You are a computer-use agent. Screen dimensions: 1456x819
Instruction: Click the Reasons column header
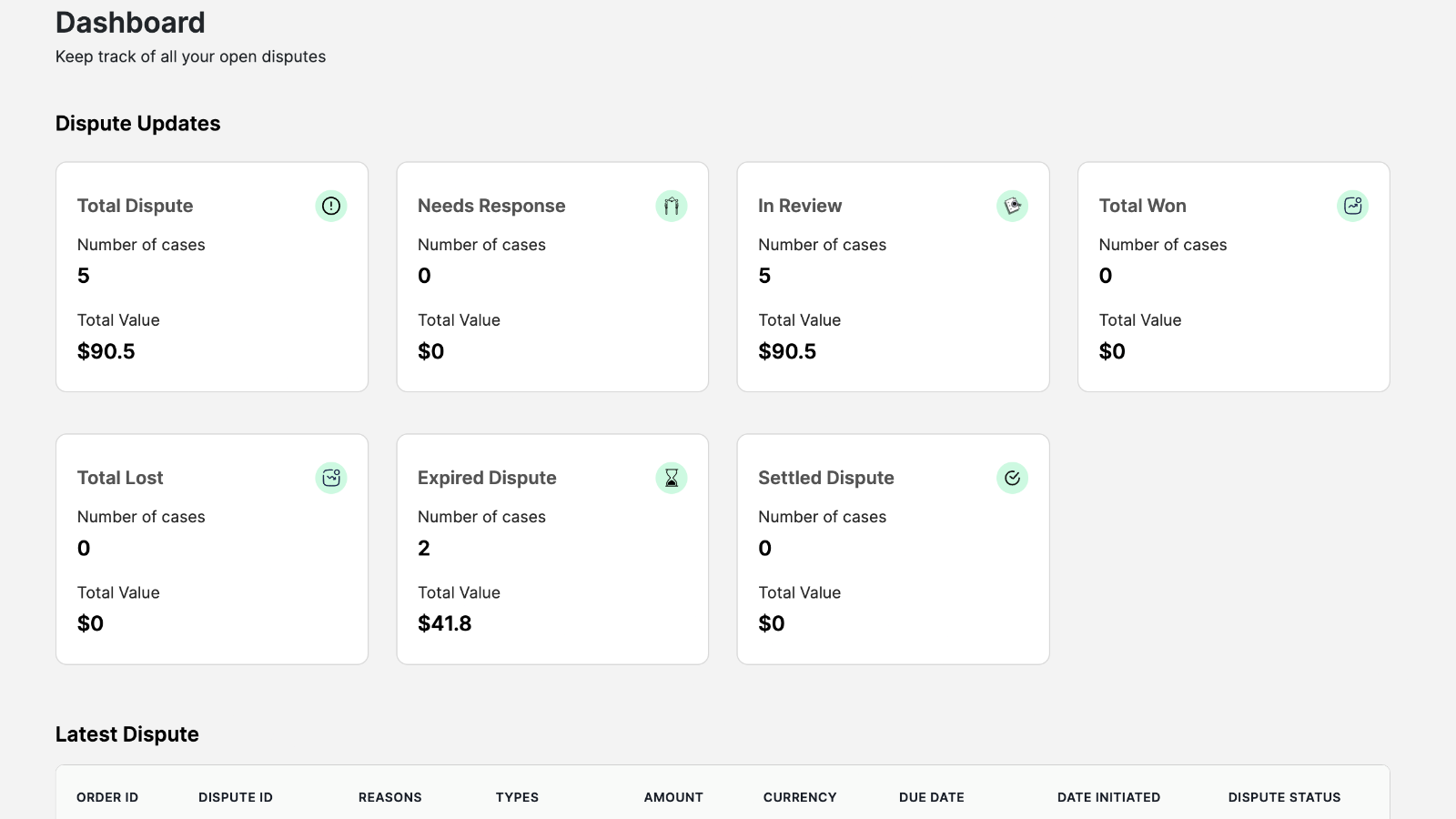pyautogui.click(x=389, y=797)
